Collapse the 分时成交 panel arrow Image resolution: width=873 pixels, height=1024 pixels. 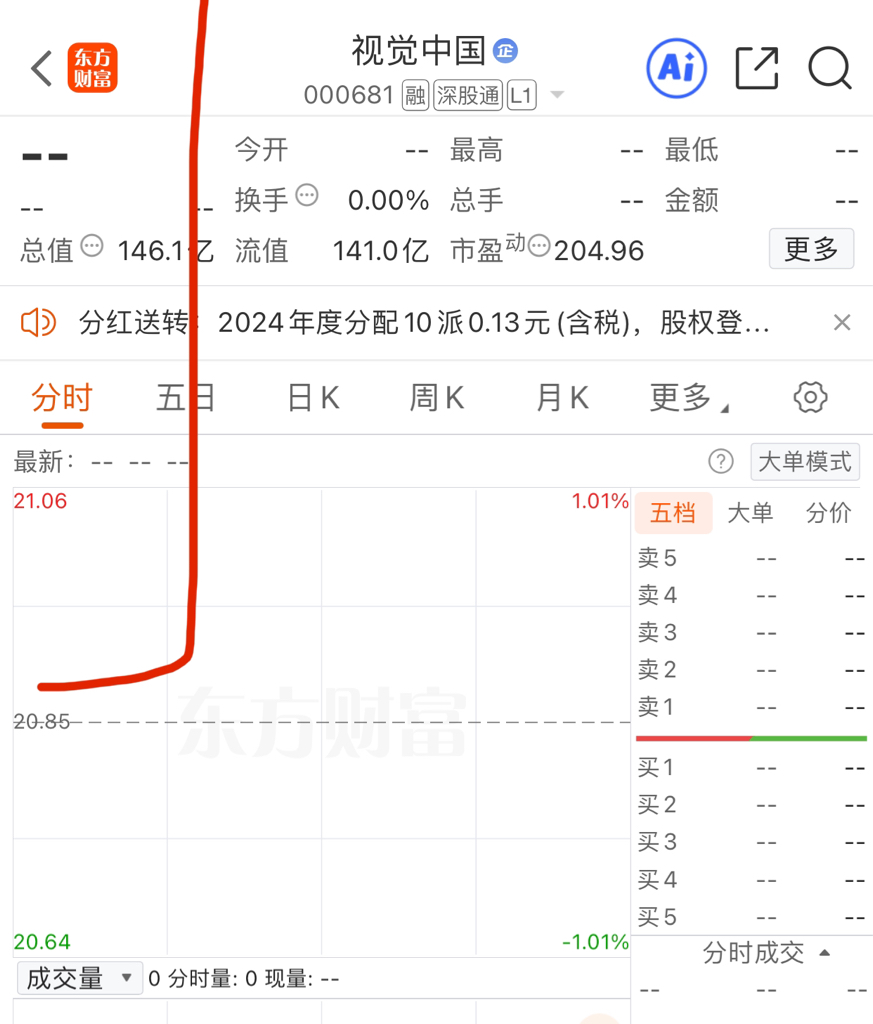(825, 953)
